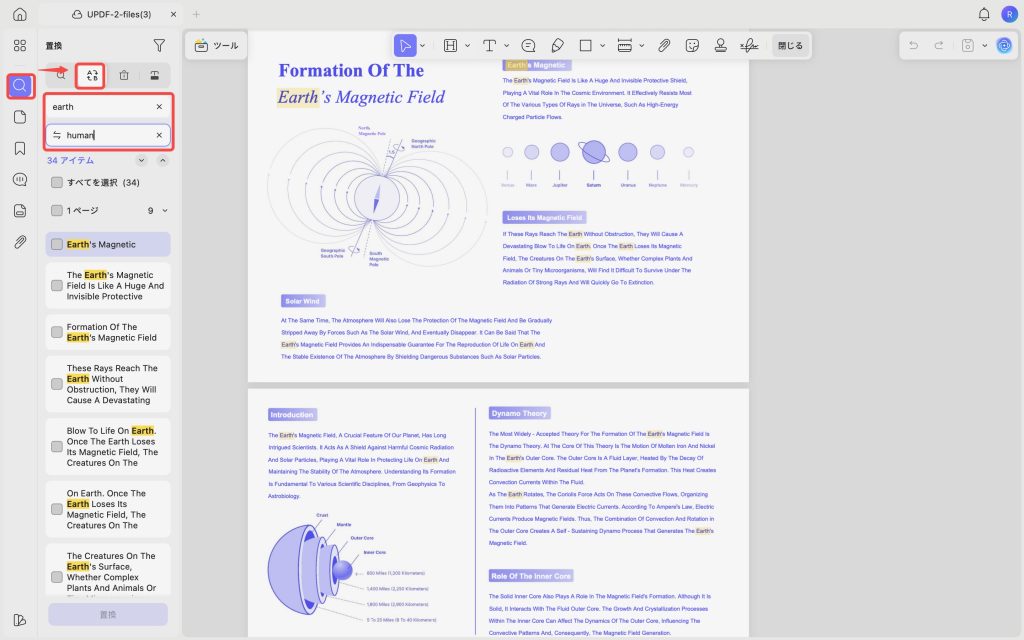Check the page 1 checkbox

tap(57, 210)
